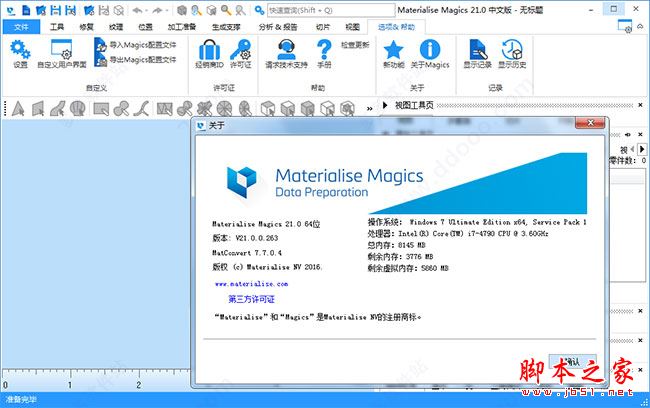Image resolution: width=650 pixels, height=408 pixels.
Task: Pin the side panel with the pushpin icon
Action: coord(628,135)
